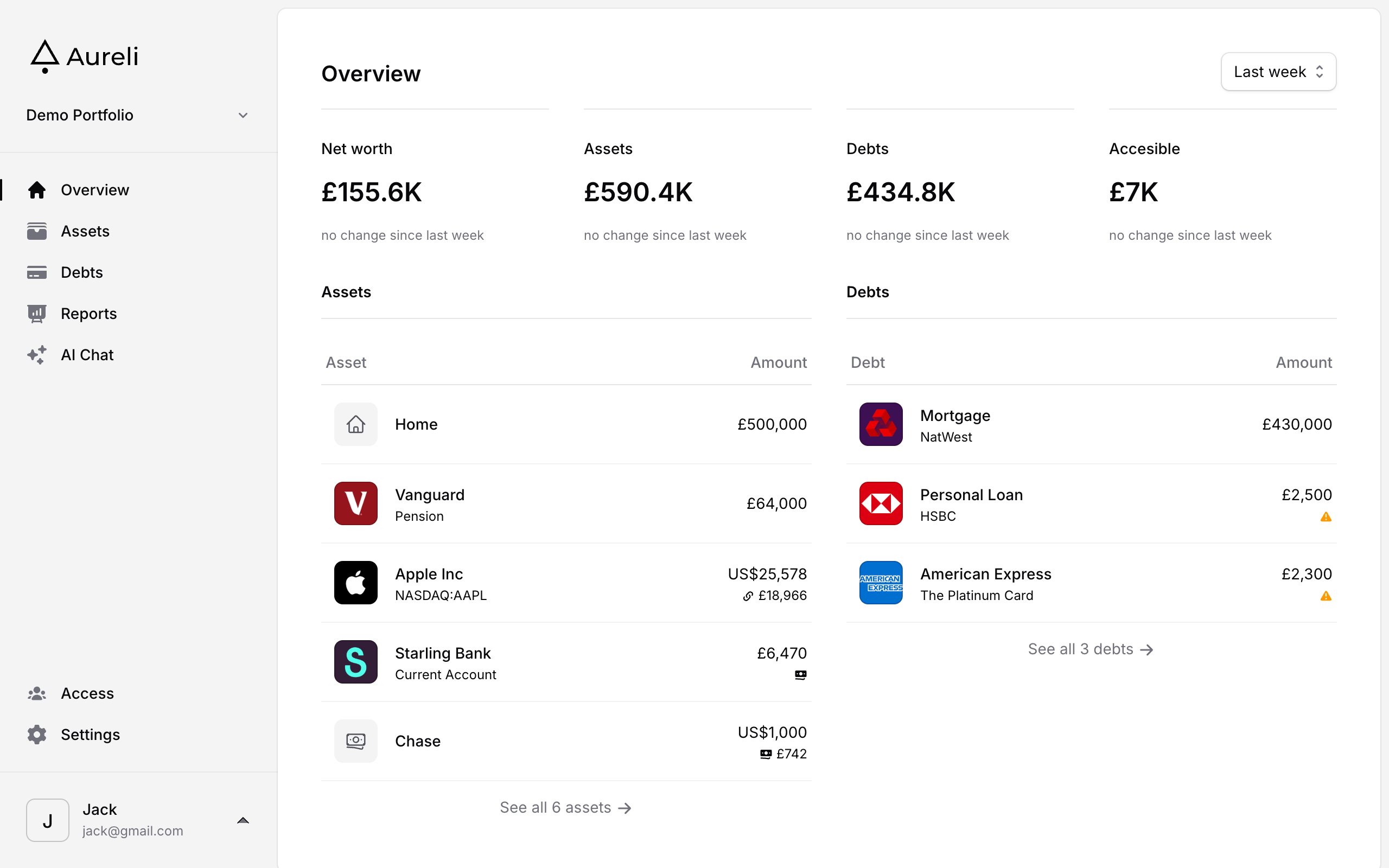Click the HSBC Personal Loan logo
Image resolution: width=1389 pixels, height=868 pixels.
881,503
